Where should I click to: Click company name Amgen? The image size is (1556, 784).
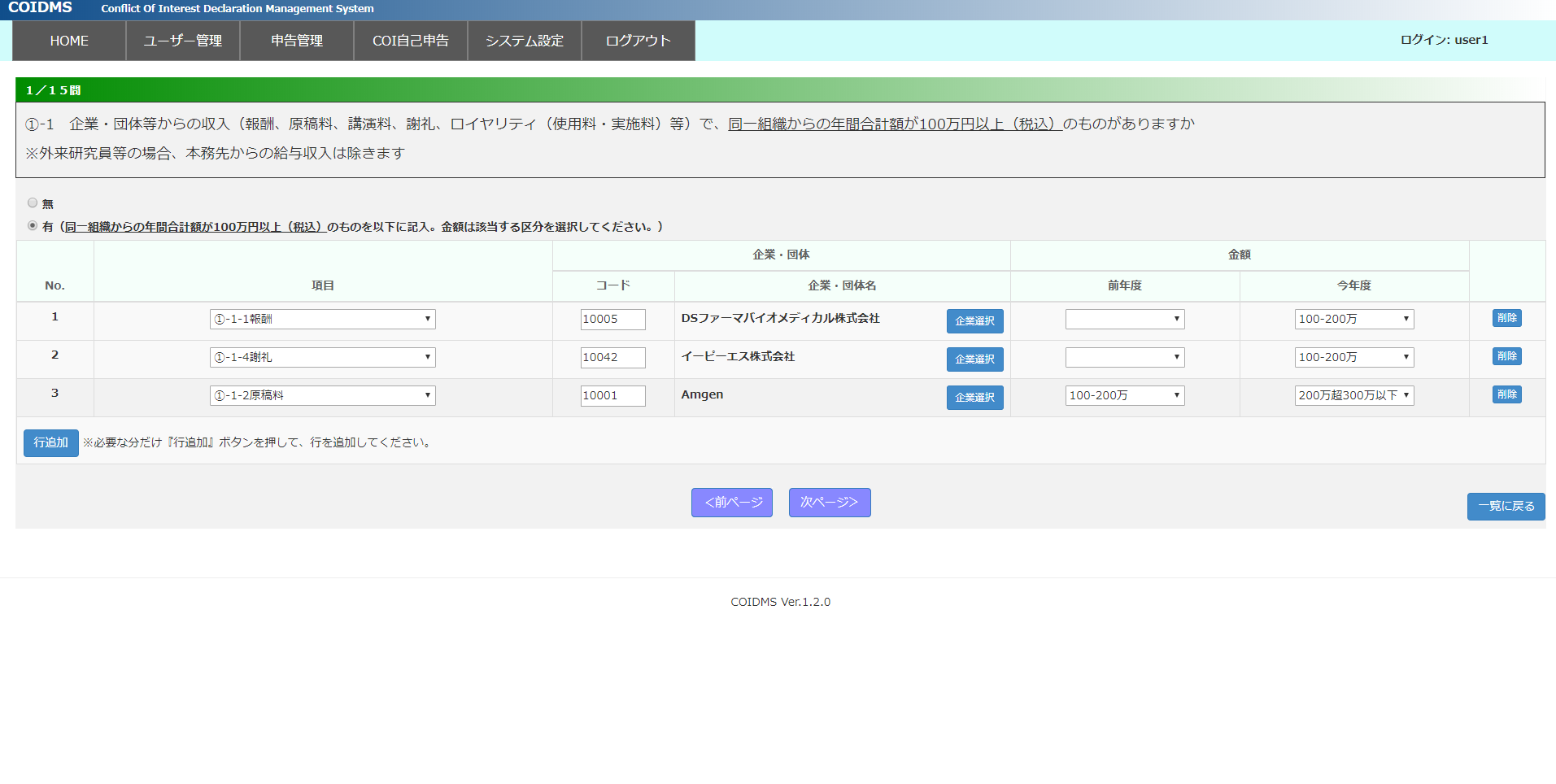coord(702,394)
